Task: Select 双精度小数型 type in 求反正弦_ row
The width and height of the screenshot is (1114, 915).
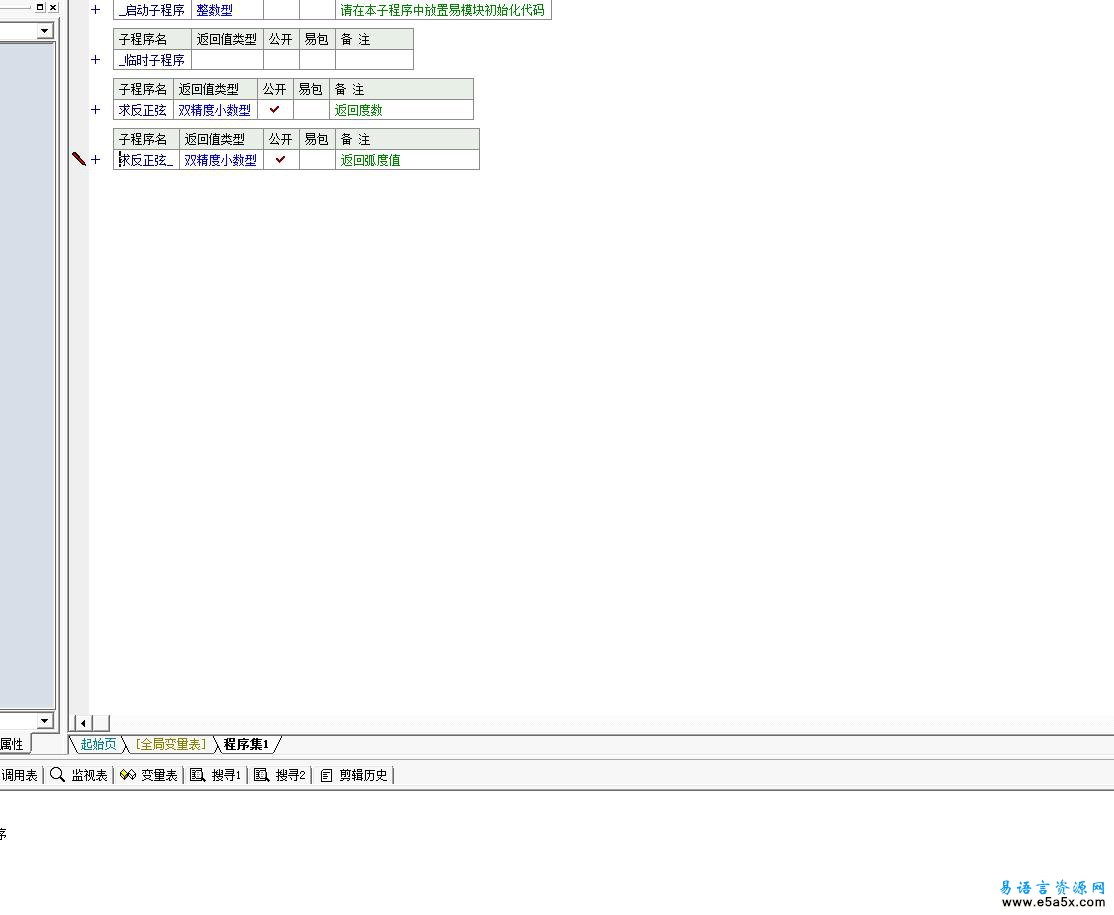Action: click(x=220, y=160)
